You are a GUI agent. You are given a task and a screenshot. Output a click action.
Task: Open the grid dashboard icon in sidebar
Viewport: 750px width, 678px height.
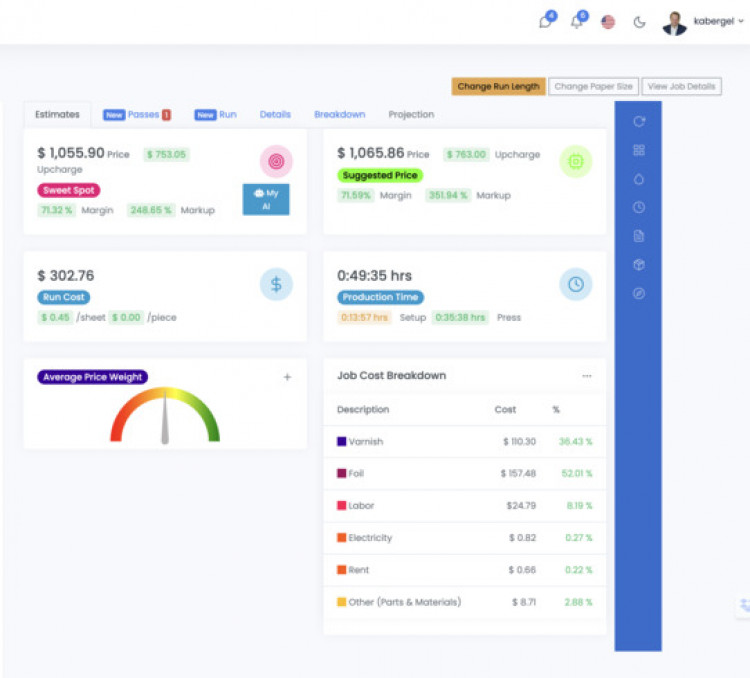click(x=639, y=150)
